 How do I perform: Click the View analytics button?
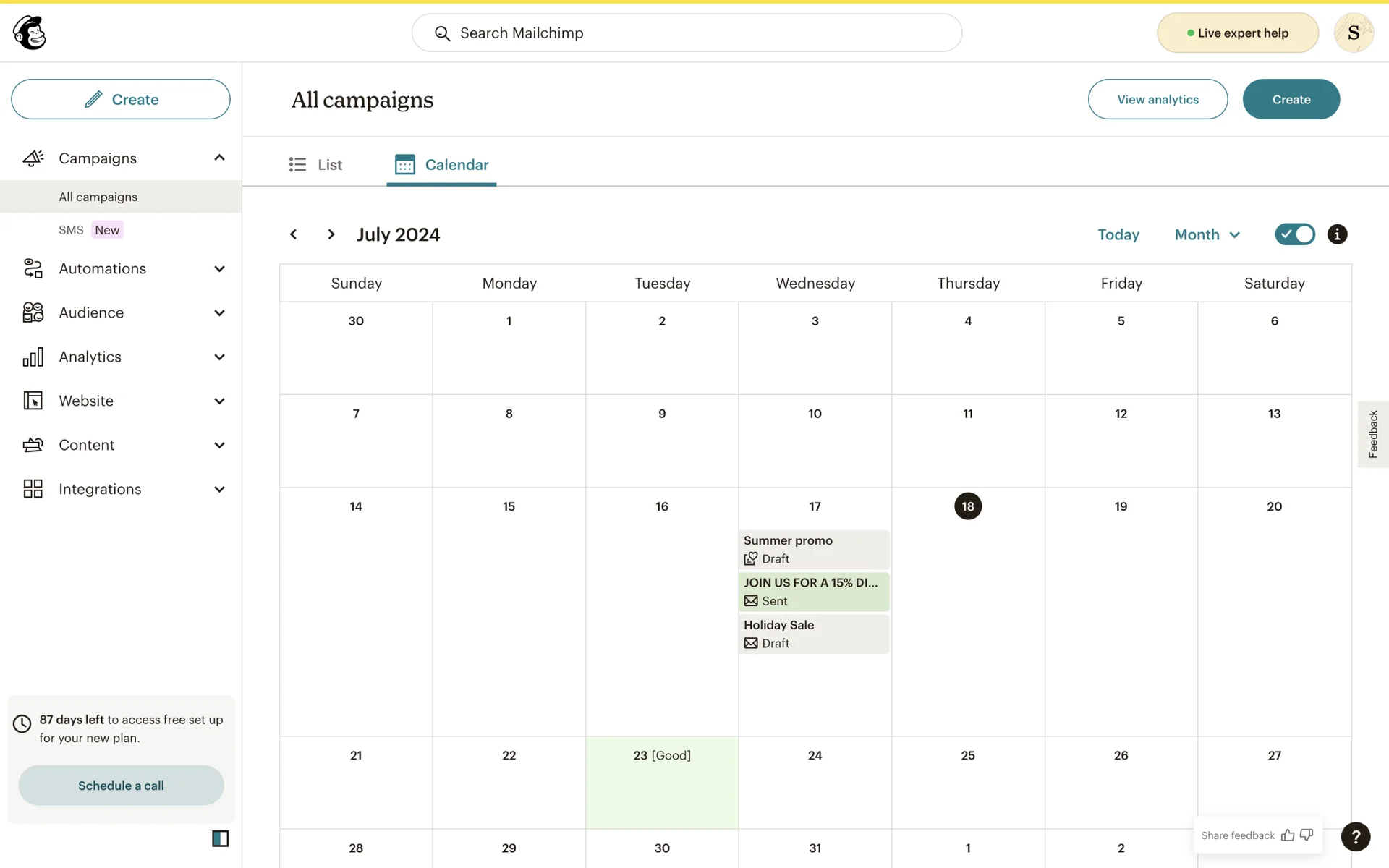1157,99
